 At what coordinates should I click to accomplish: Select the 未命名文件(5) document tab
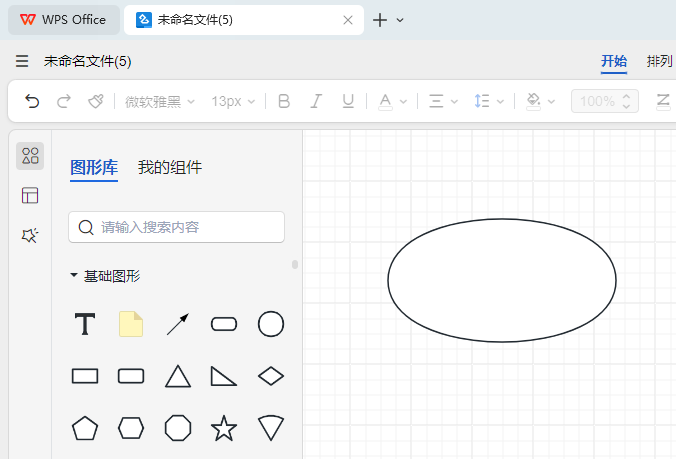pyautogui.click(x=244, y=20)
